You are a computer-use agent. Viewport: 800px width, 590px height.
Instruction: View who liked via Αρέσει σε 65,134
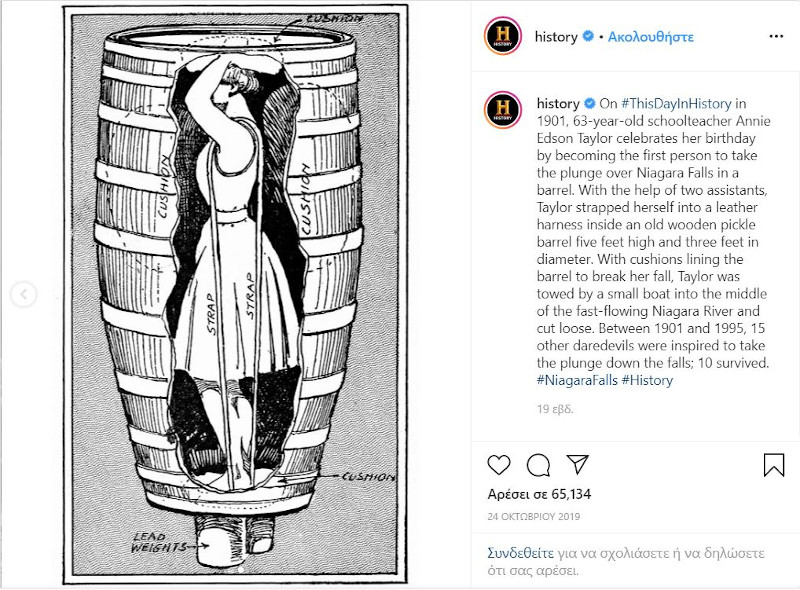click(539, 494)
